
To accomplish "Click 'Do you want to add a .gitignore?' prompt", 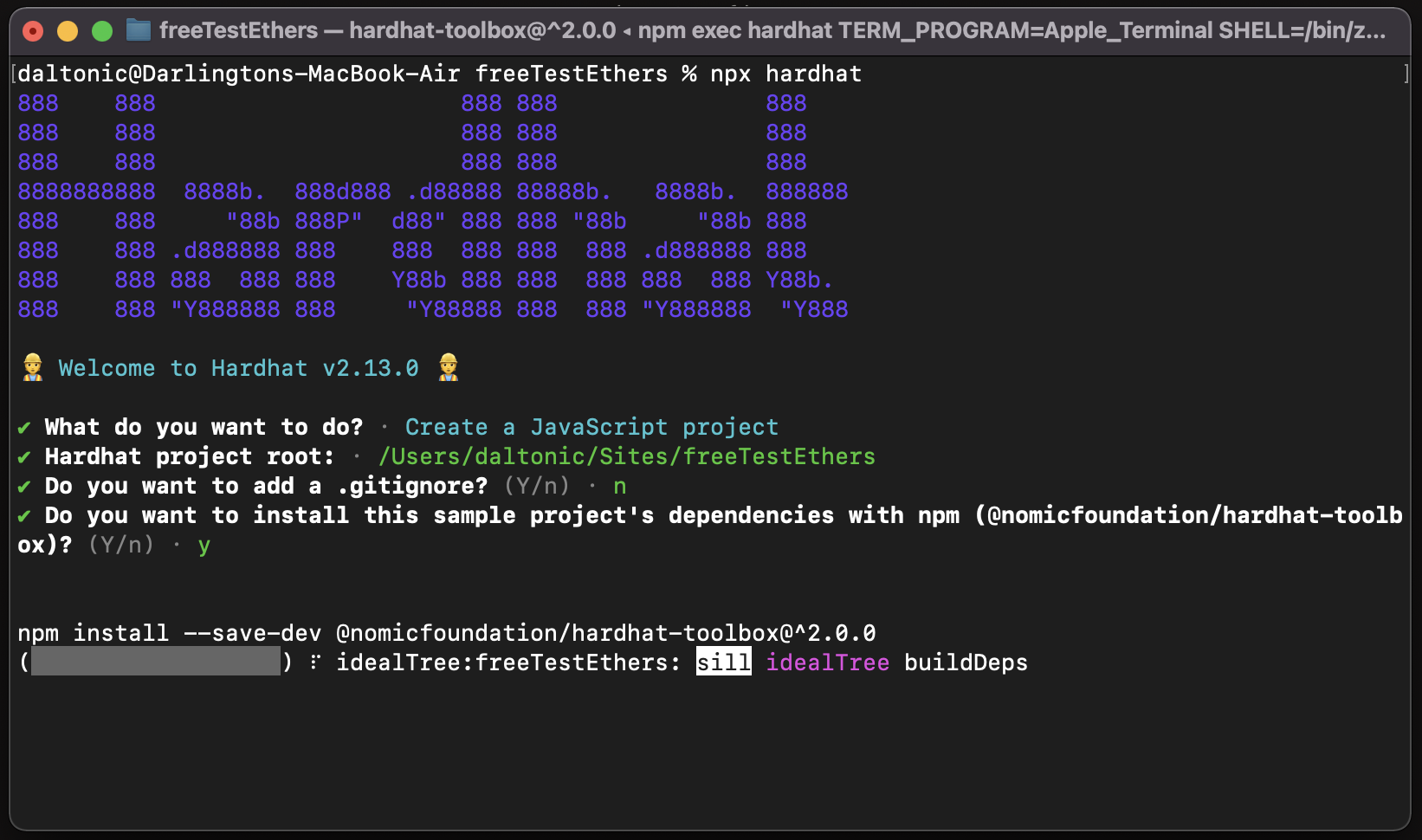I will [267, 486].
